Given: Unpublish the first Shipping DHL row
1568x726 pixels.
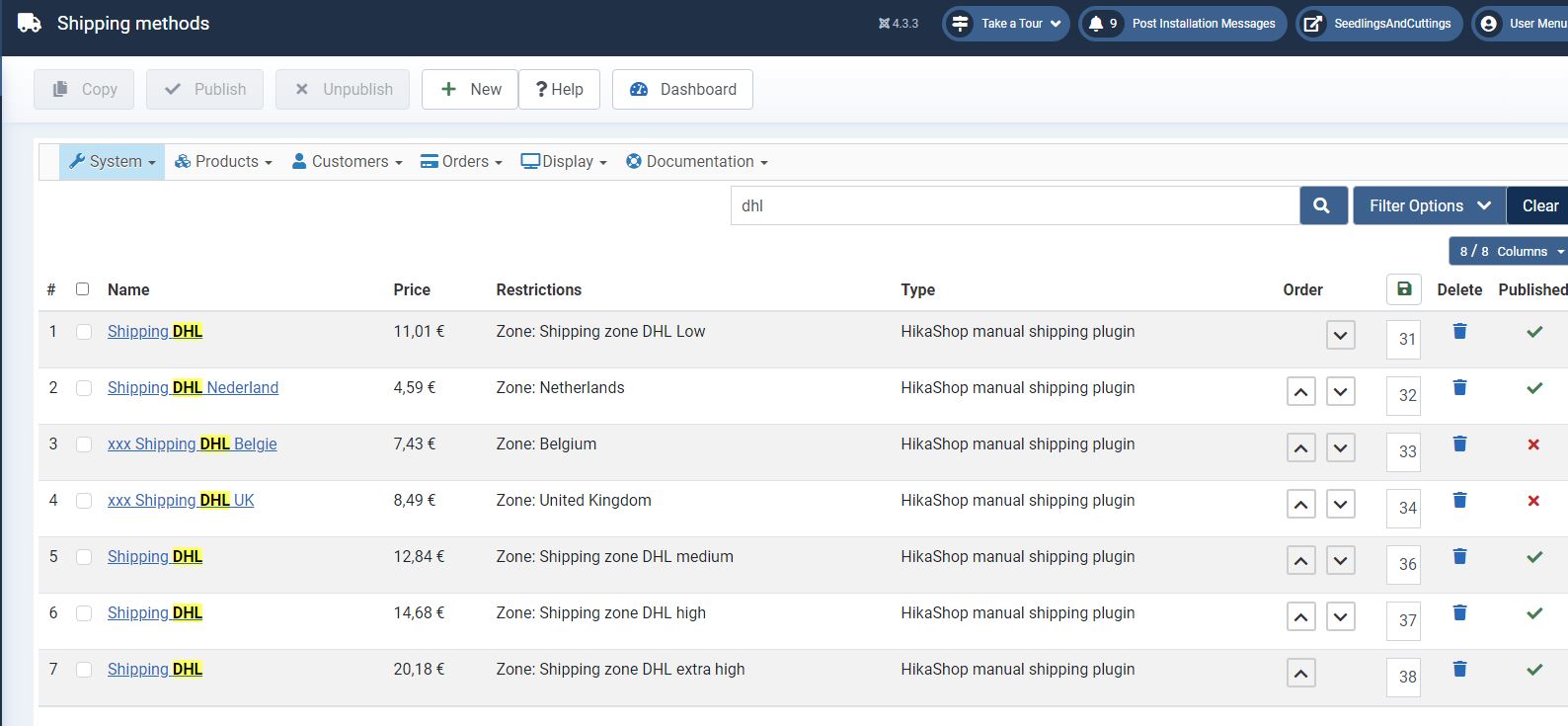Looking at the screenshot, I should point(1533,332).
